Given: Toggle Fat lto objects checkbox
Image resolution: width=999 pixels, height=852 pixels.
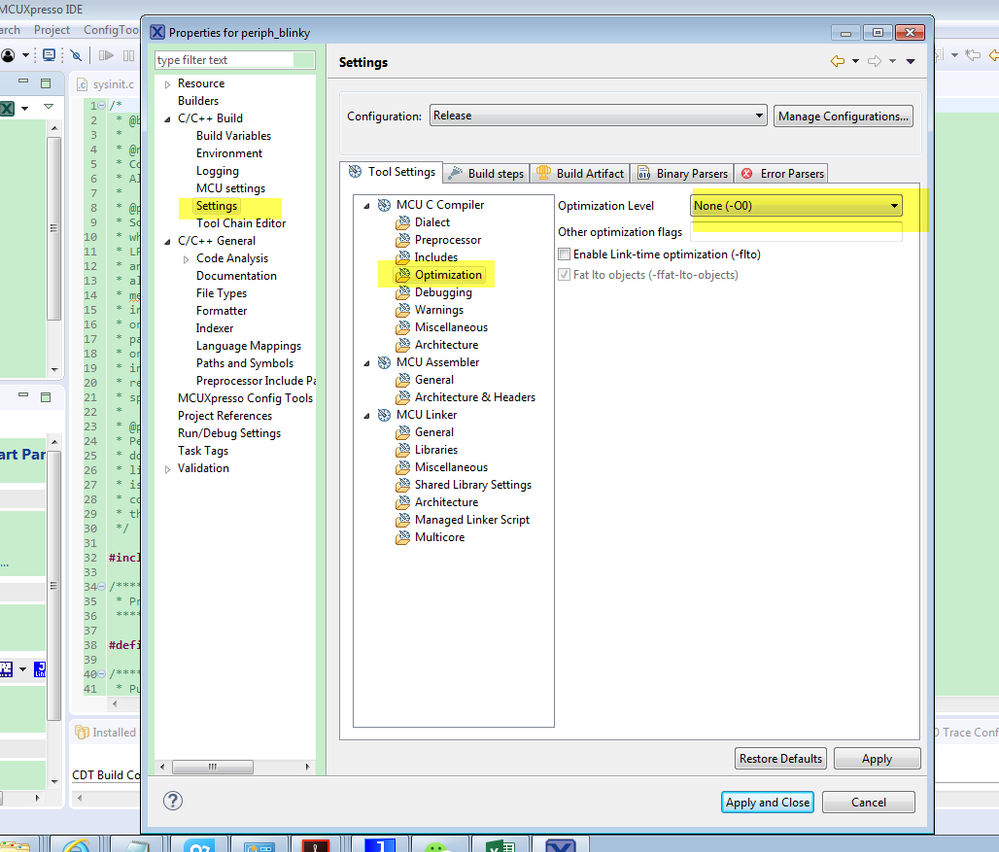Looking at the screenshot, I should coord(564,275).
